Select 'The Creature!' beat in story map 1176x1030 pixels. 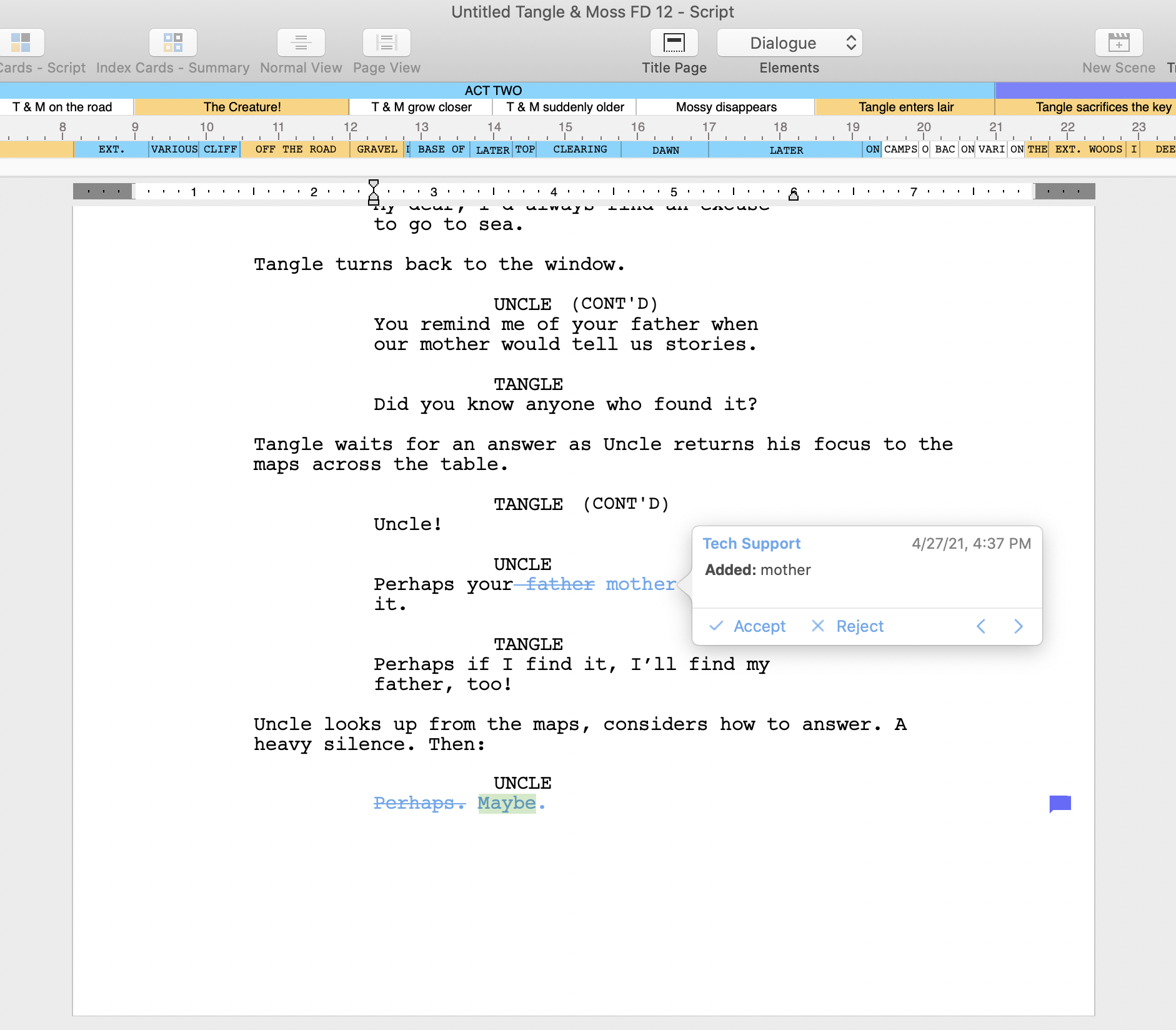(x=242, y=107)
